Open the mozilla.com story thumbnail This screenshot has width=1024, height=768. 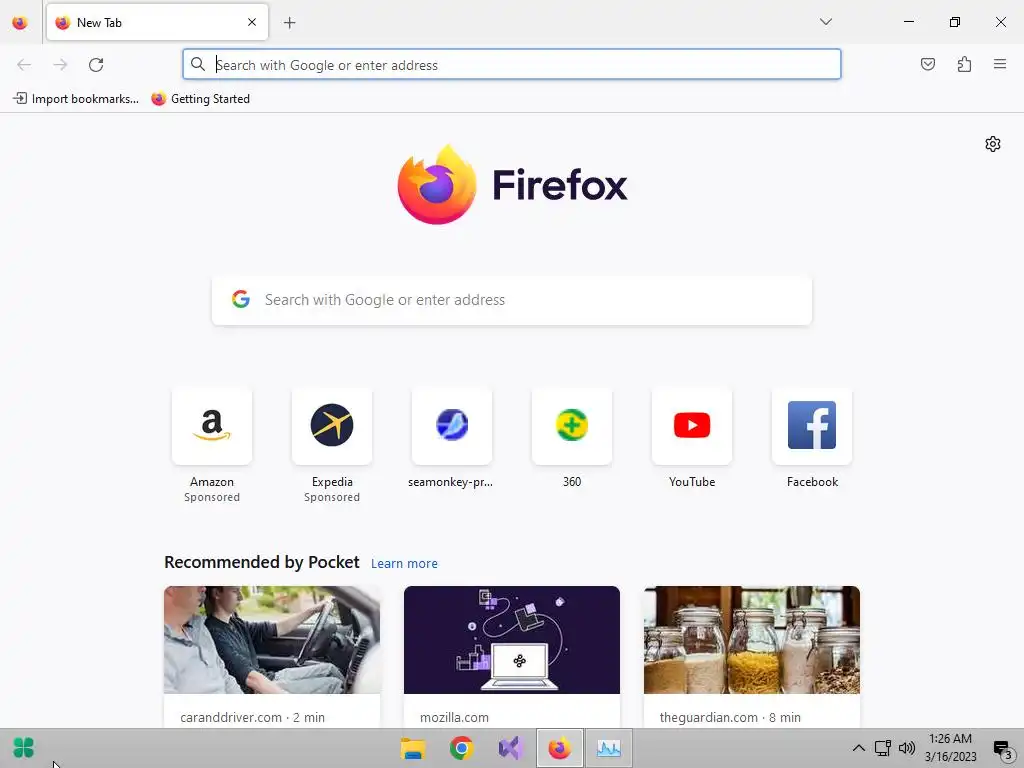(512, 640)
